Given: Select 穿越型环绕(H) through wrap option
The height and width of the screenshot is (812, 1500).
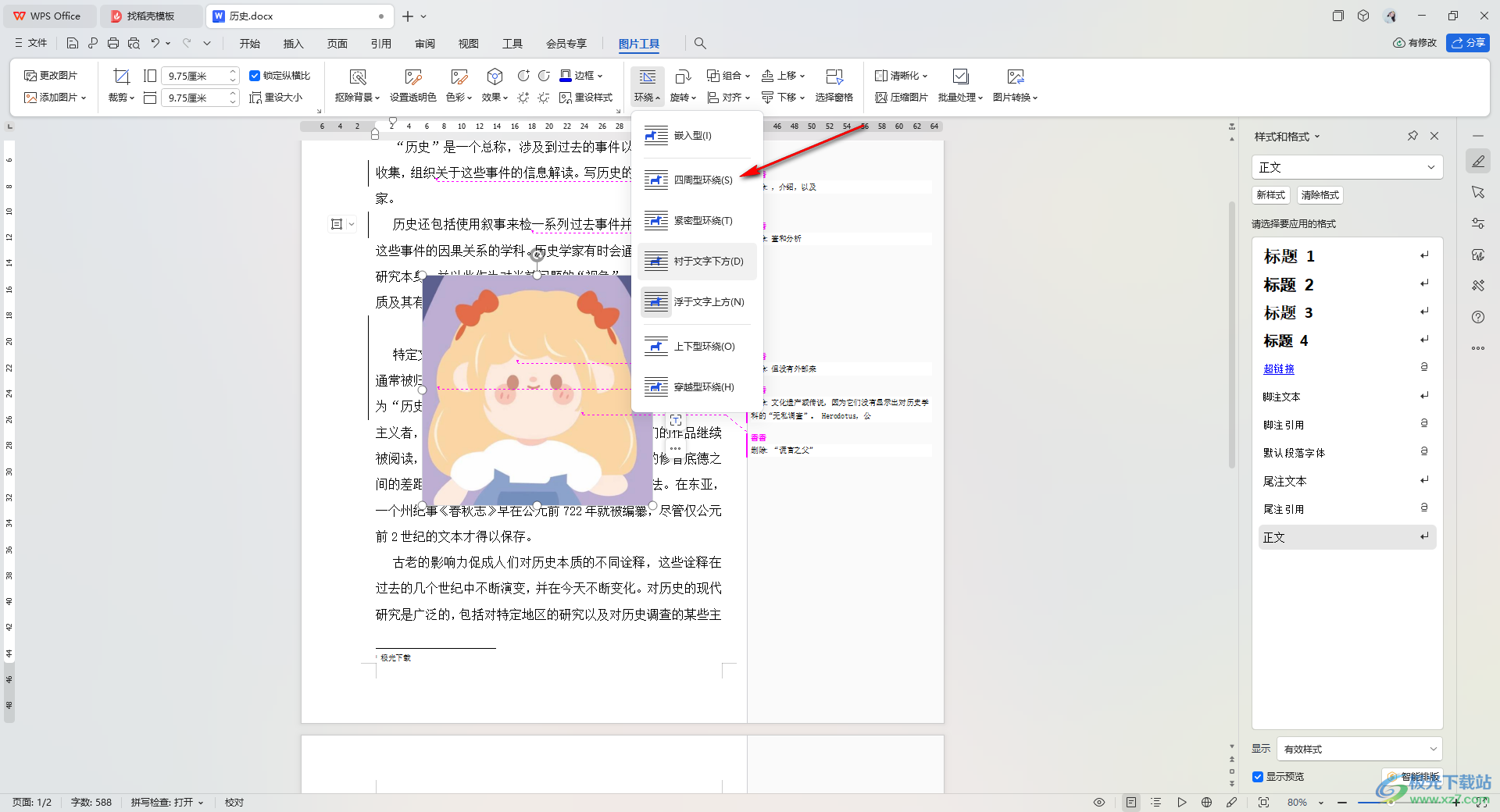Looking at the screenshot, I should click(697, 387).
